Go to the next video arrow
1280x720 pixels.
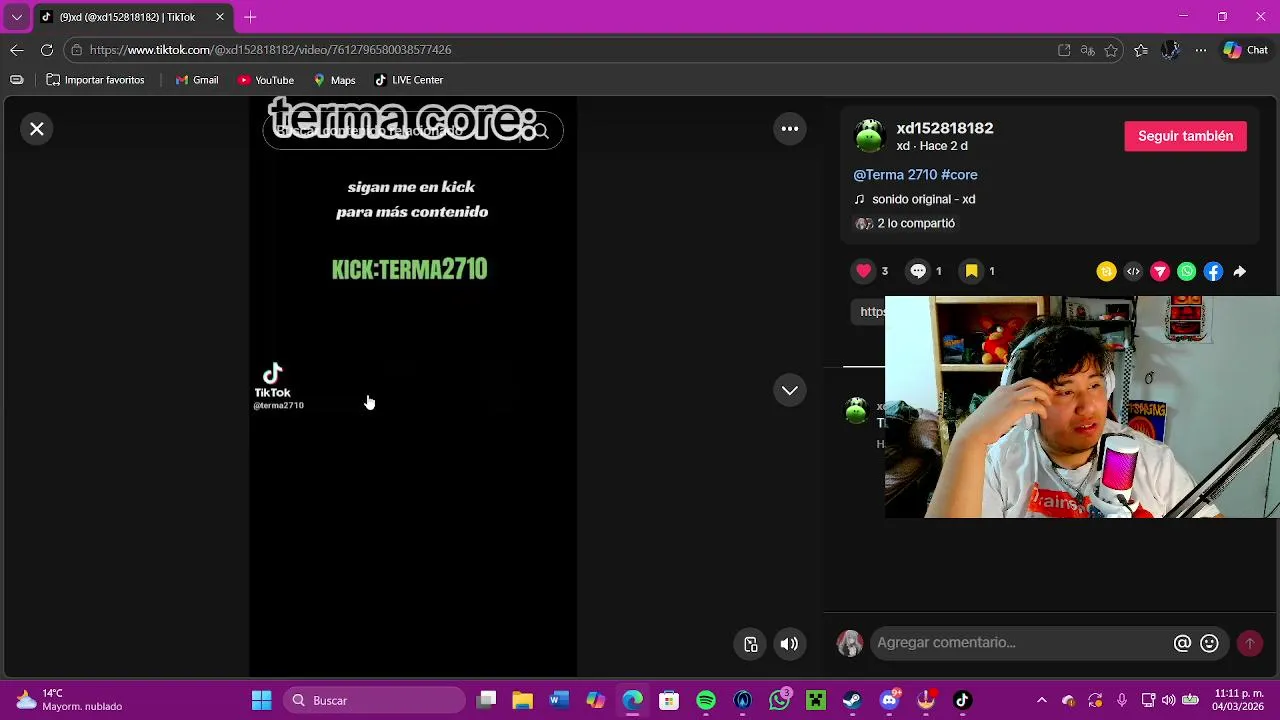pyautogui.click(x=790, y=391)
